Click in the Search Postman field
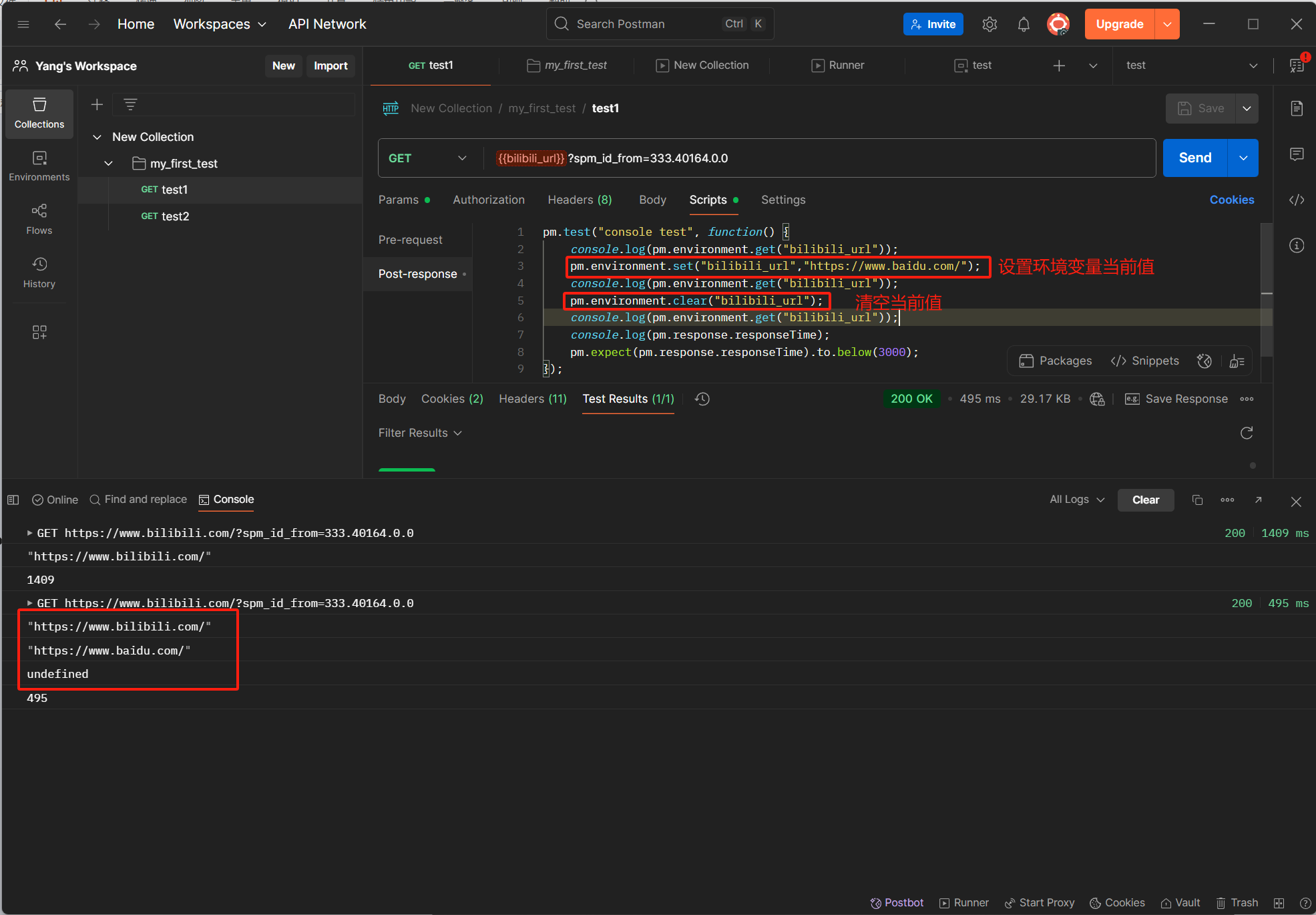 coord(660,24)
